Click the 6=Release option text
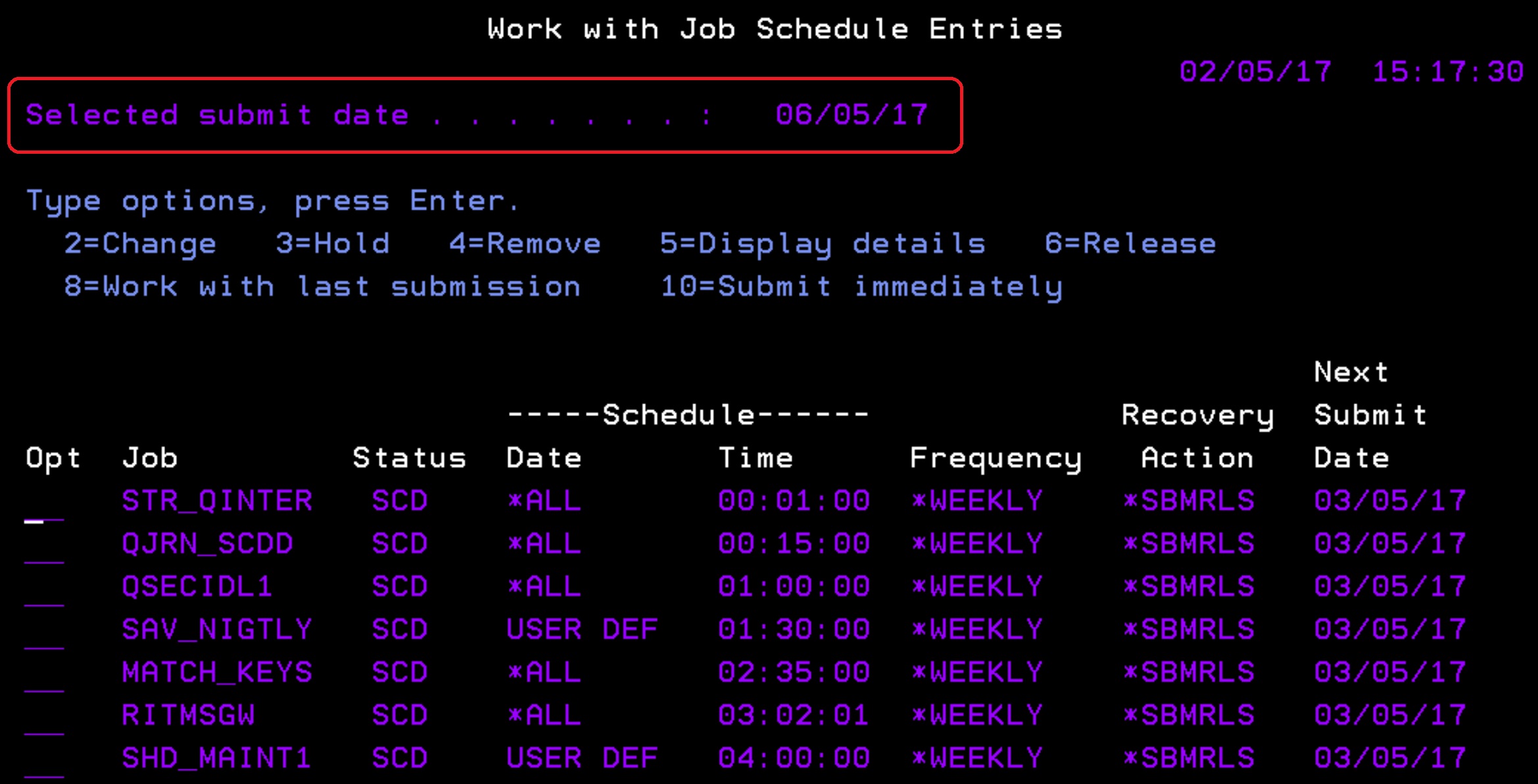Image resolution: width=1538 pixels, height=784 pixels. (x=1130, y=244)
